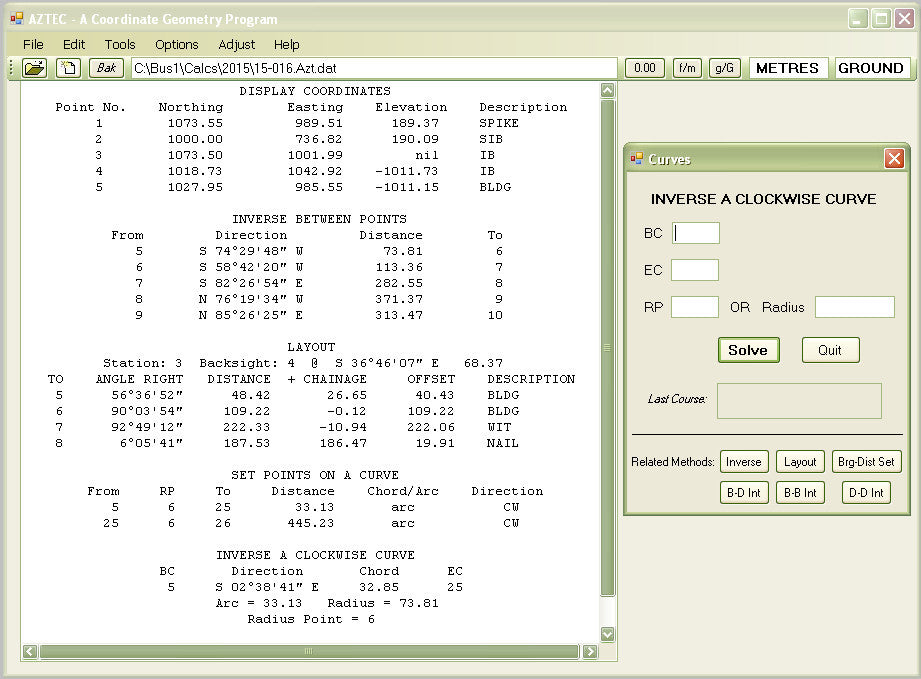921x679 pixels.
Task: Toggle the f/m feet-metres unit button
Action: (x=687, y=68)
